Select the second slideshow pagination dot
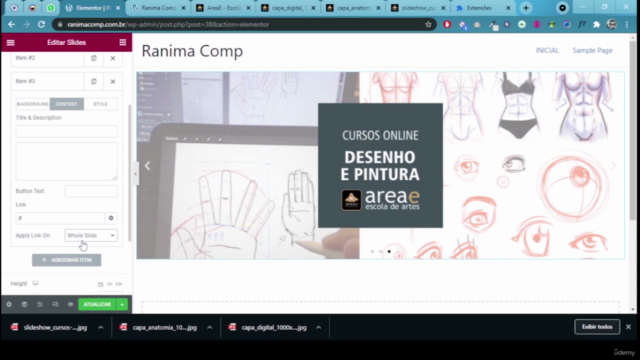640x360 pixels. [381, 251]
